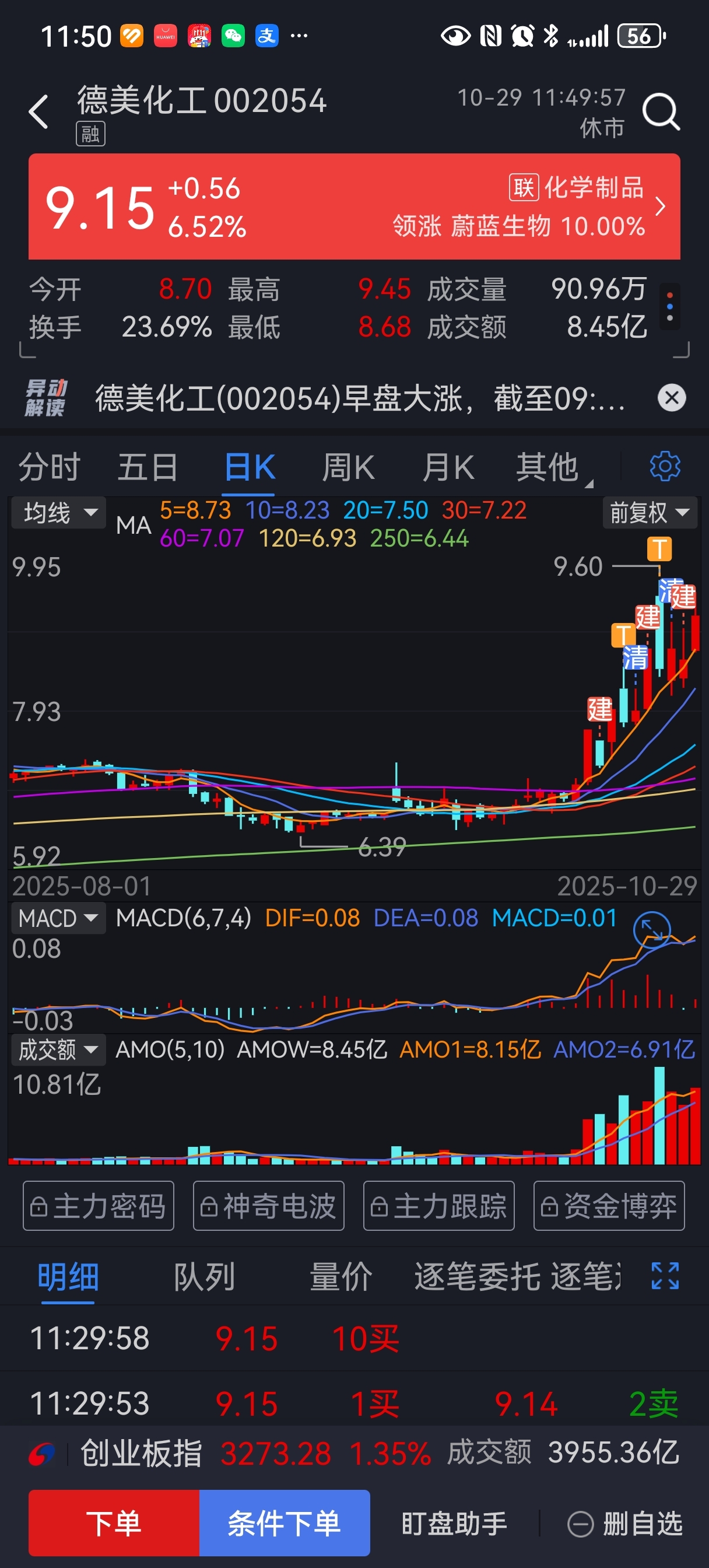709x1568 pixels.
Task: Tap the 创业板指 3273.28 index bar
Action: tap(354, 1454)
